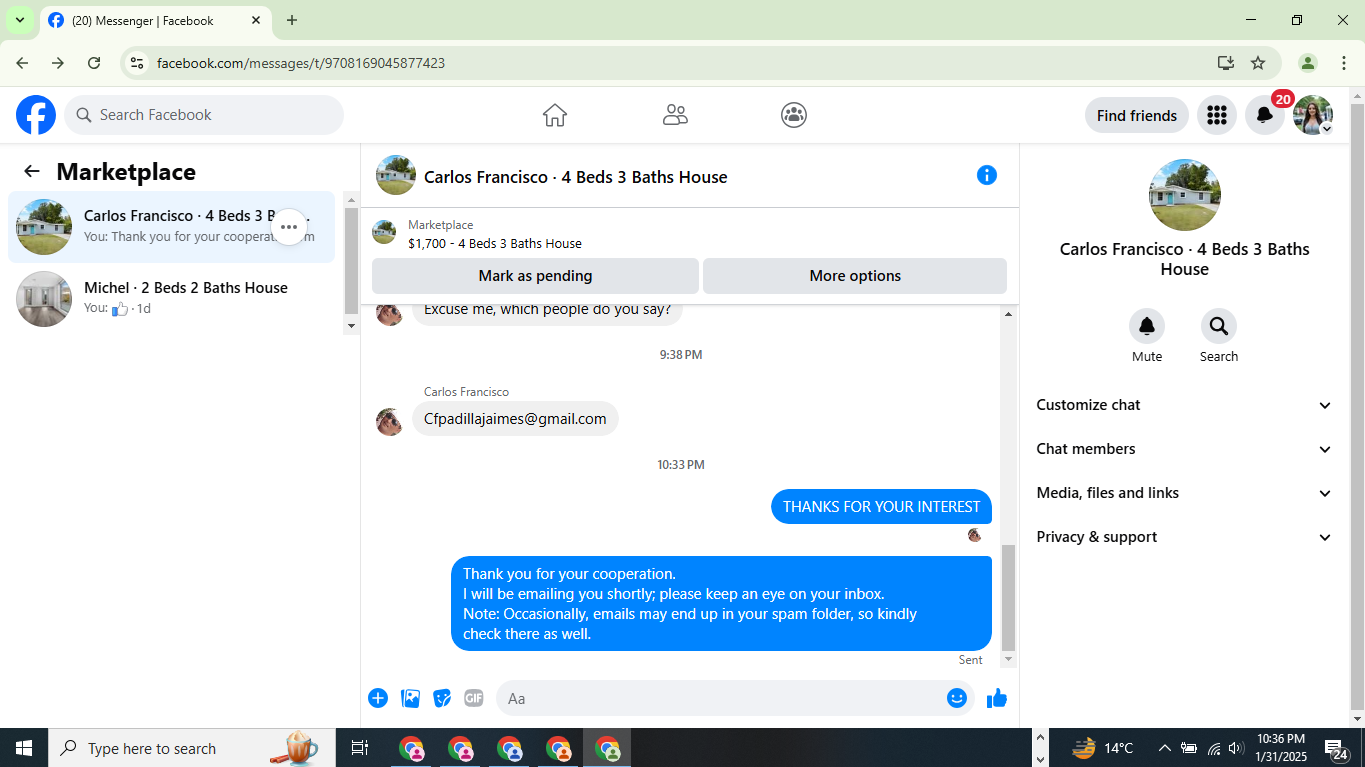Viewport: 1365px width, 767px height.
Task: Click the Find friends button
Action: coord(1137,115)
